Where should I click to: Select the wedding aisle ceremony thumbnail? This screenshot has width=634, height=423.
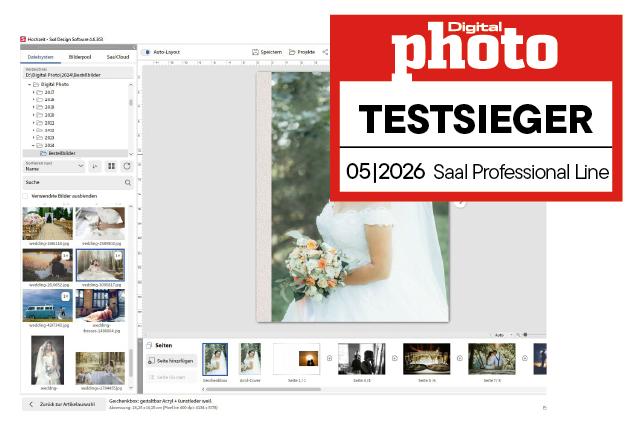48,223
